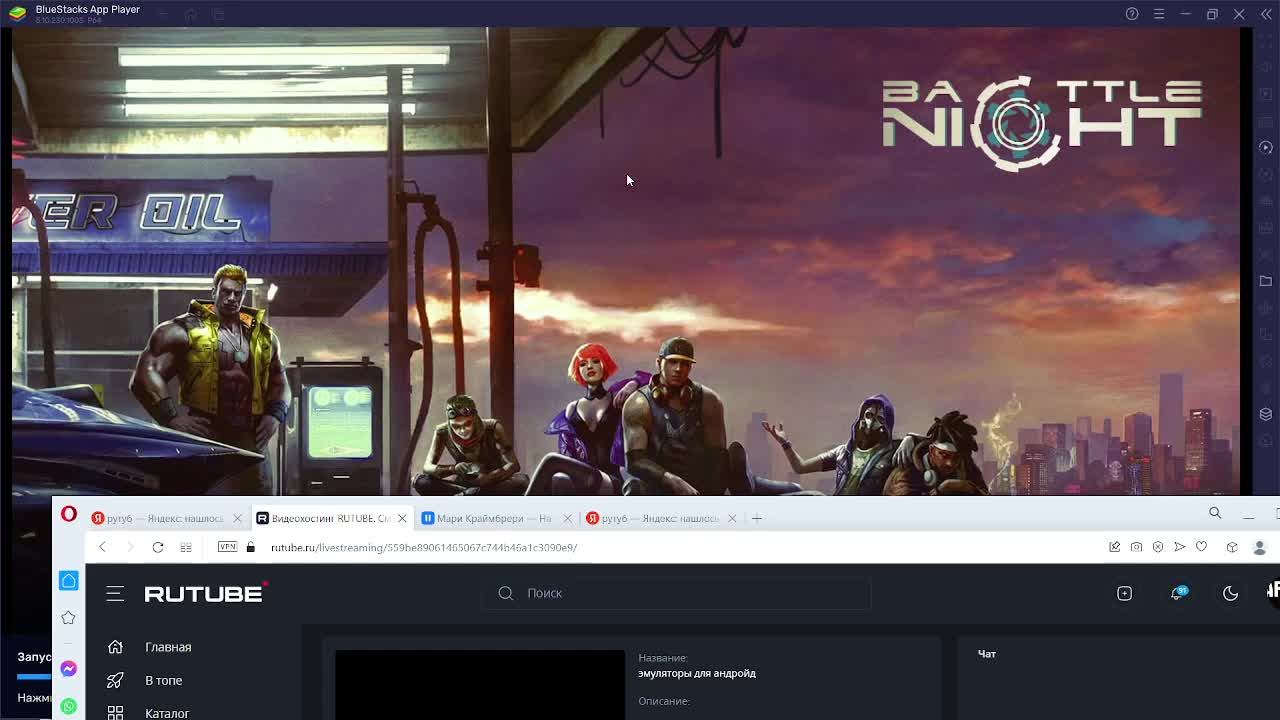Toggle Opera VPN badge

(x=228, y=546)
